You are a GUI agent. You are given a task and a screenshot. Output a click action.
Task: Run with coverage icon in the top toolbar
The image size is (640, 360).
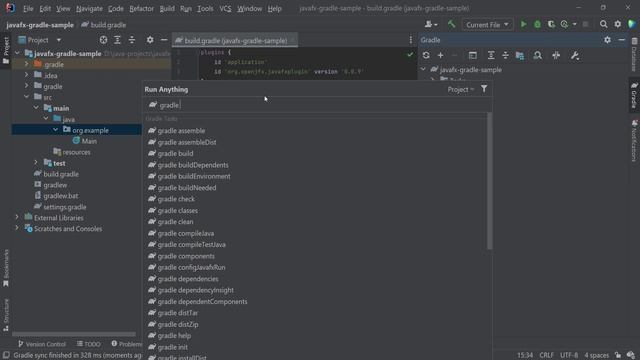click(x=551, y=24)
